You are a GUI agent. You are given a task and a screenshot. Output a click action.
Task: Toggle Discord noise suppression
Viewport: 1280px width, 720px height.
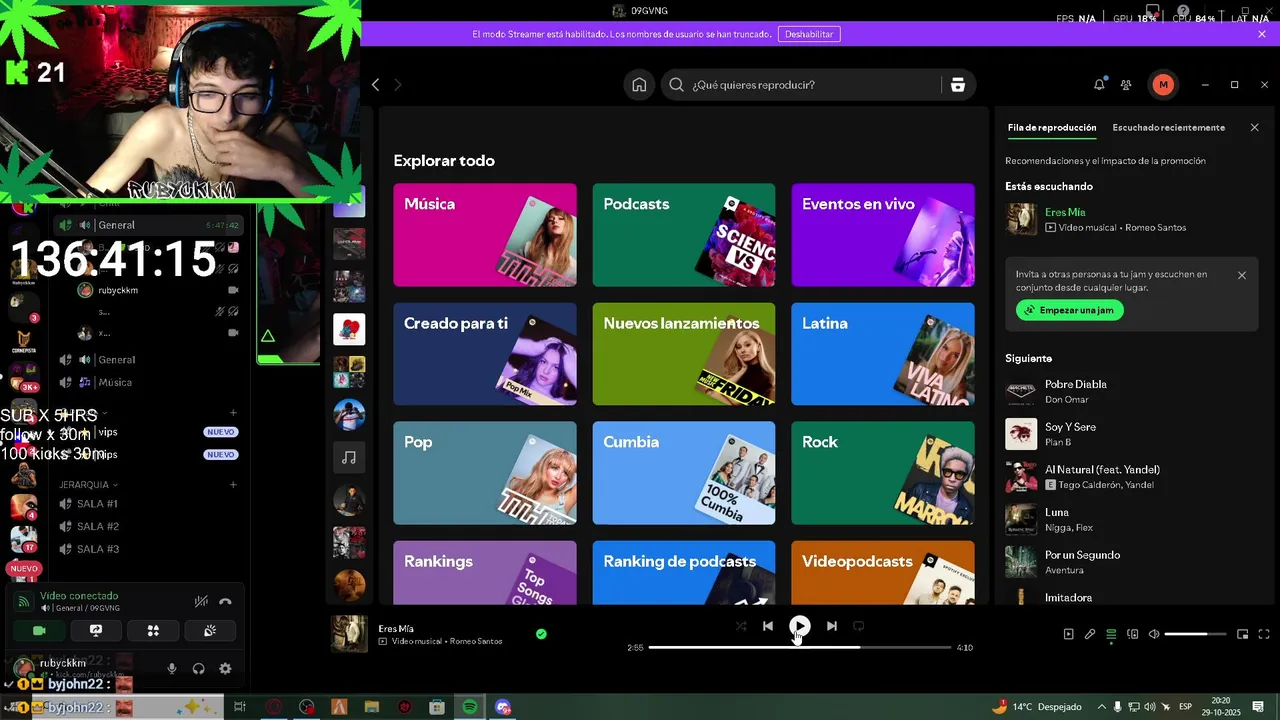click(201, 601)
